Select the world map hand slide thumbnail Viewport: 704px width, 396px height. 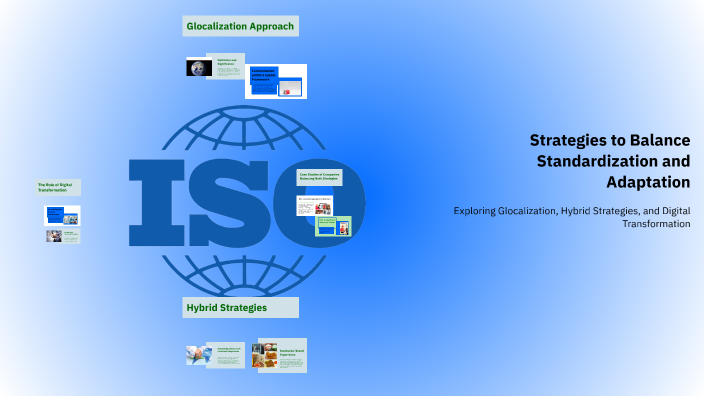pyautogui.click(x=216, y=355)
